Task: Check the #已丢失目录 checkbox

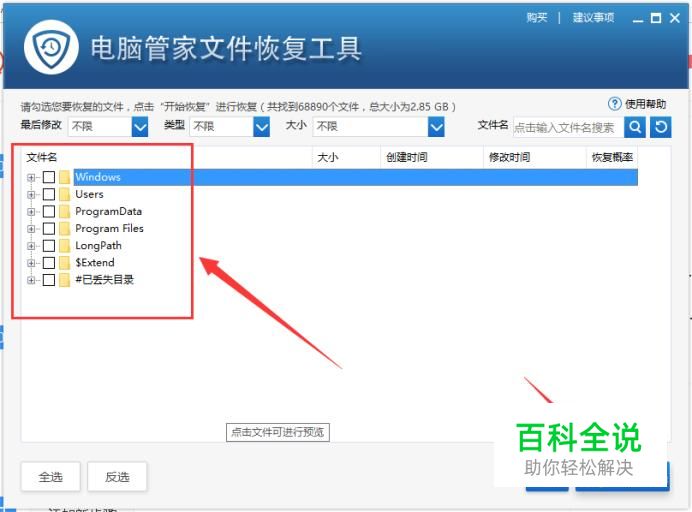Action: point(49,280)
